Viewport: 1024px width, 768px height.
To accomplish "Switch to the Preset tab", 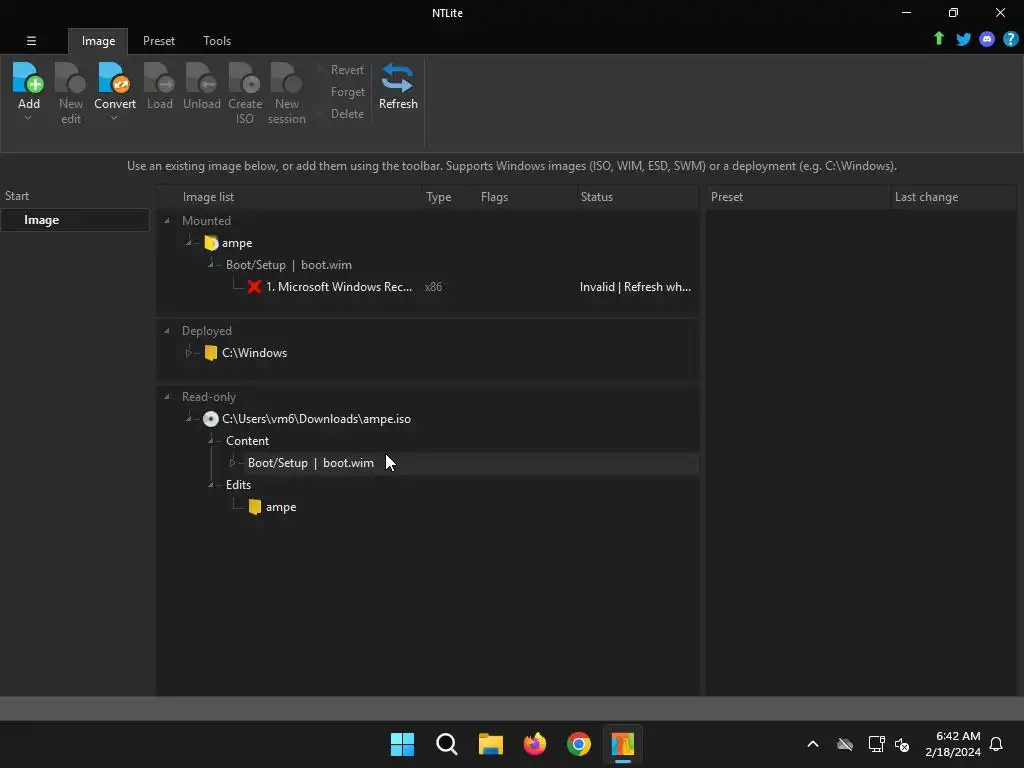I will pos(159,40).
